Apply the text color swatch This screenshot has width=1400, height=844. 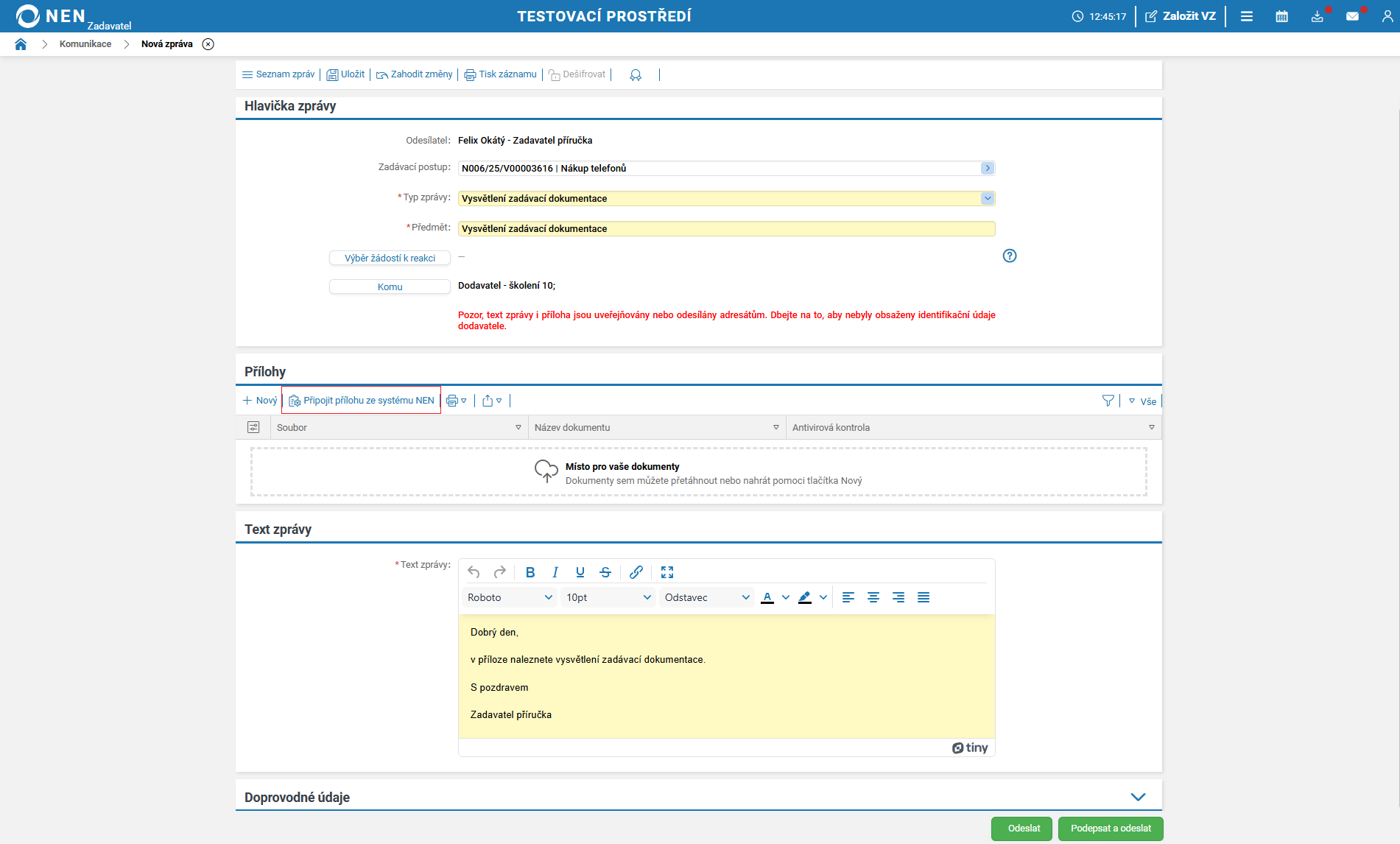(x=767, y=597)
